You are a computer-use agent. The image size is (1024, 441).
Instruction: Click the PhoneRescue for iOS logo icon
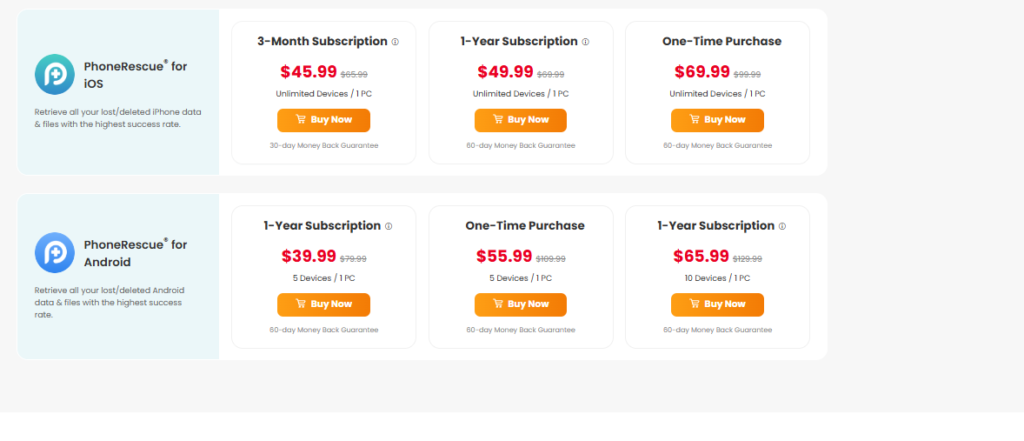coord(54,74)
